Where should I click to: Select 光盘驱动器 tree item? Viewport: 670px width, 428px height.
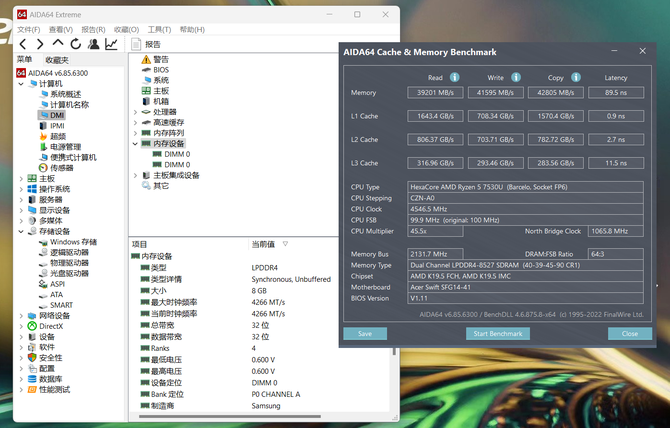64,274
